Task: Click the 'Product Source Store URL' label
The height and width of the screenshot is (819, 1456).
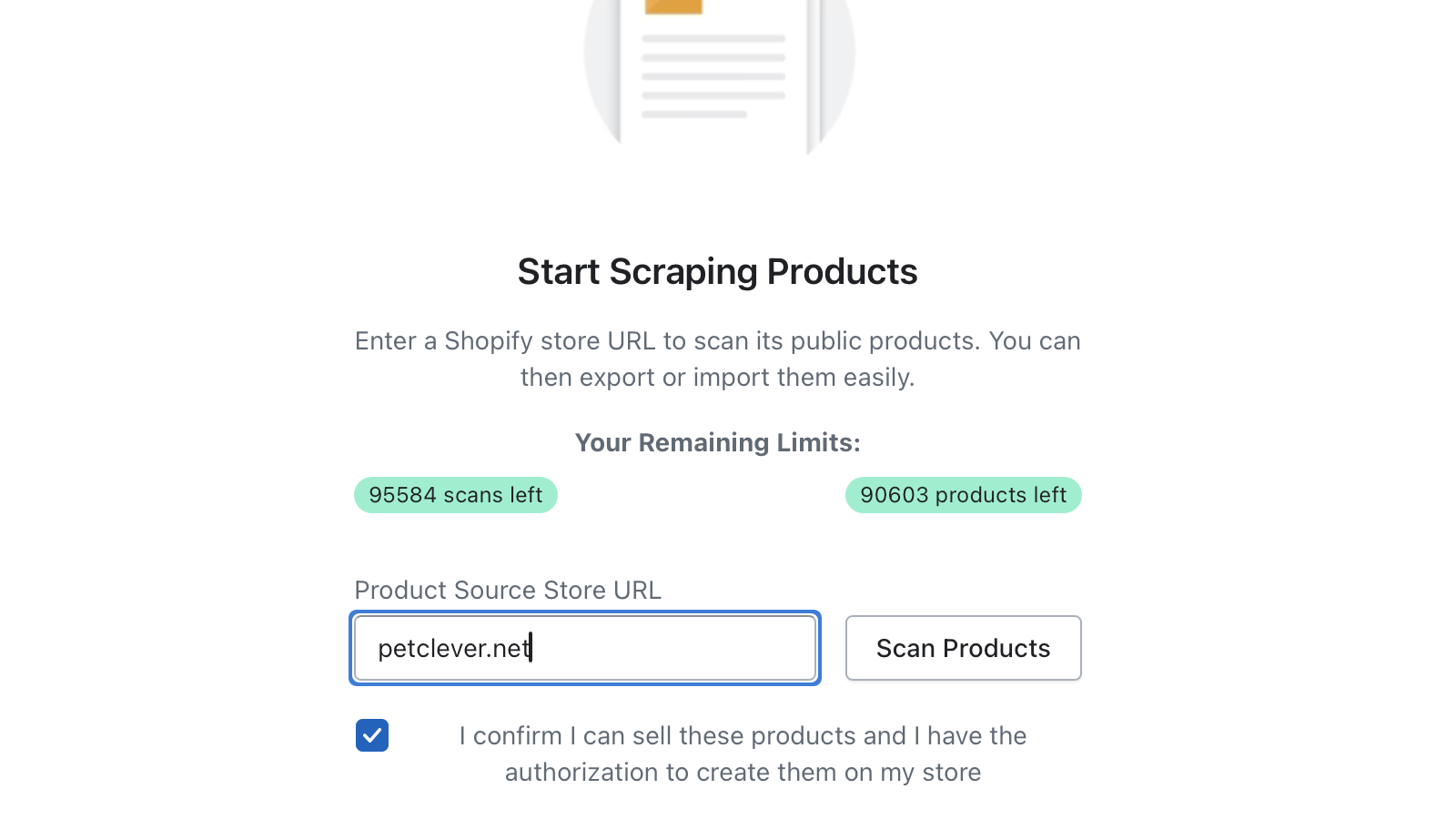Action: click(507, 590)
